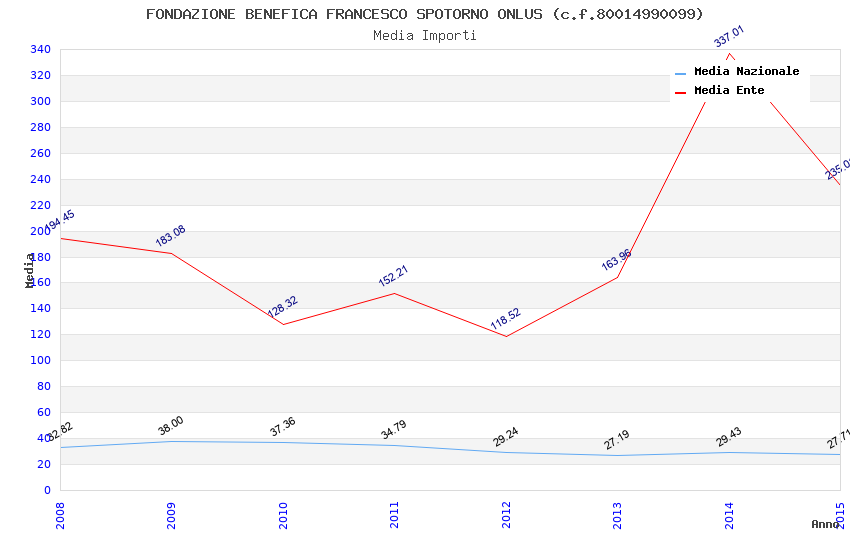Click the y-axis value 220
The image size is (850, 550).
(40, 205)
